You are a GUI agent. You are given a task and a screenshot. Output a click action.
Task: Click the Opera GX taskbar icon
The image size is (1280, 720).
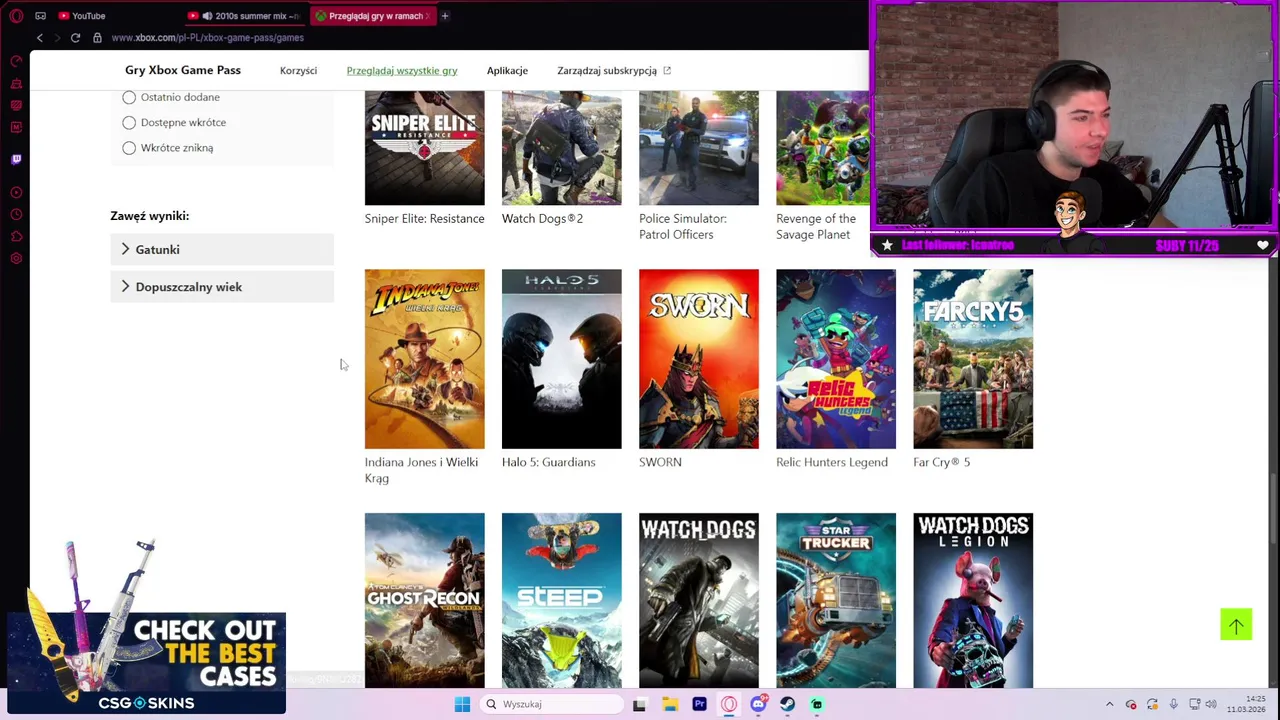729,704
